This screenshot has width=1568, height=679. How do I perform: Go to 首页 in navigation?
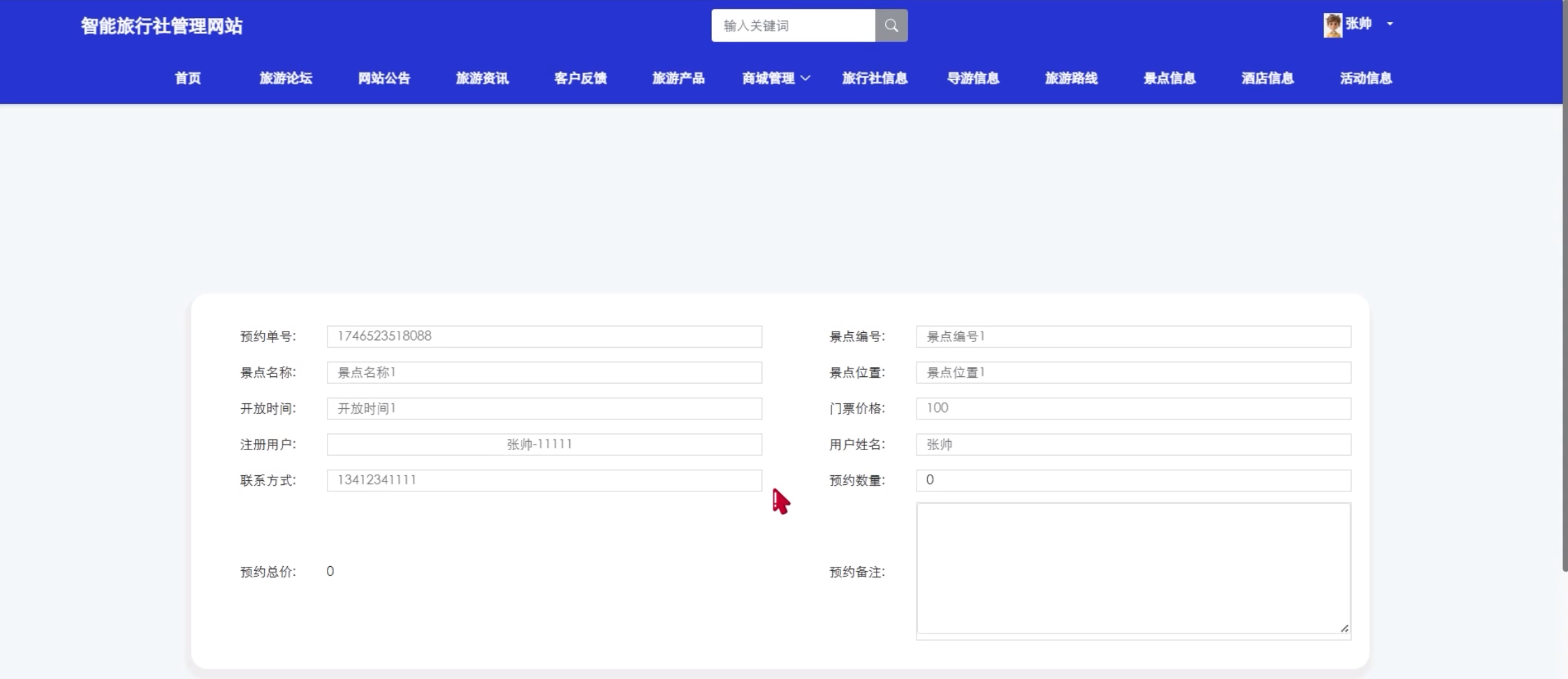click(x=187, y=79)
